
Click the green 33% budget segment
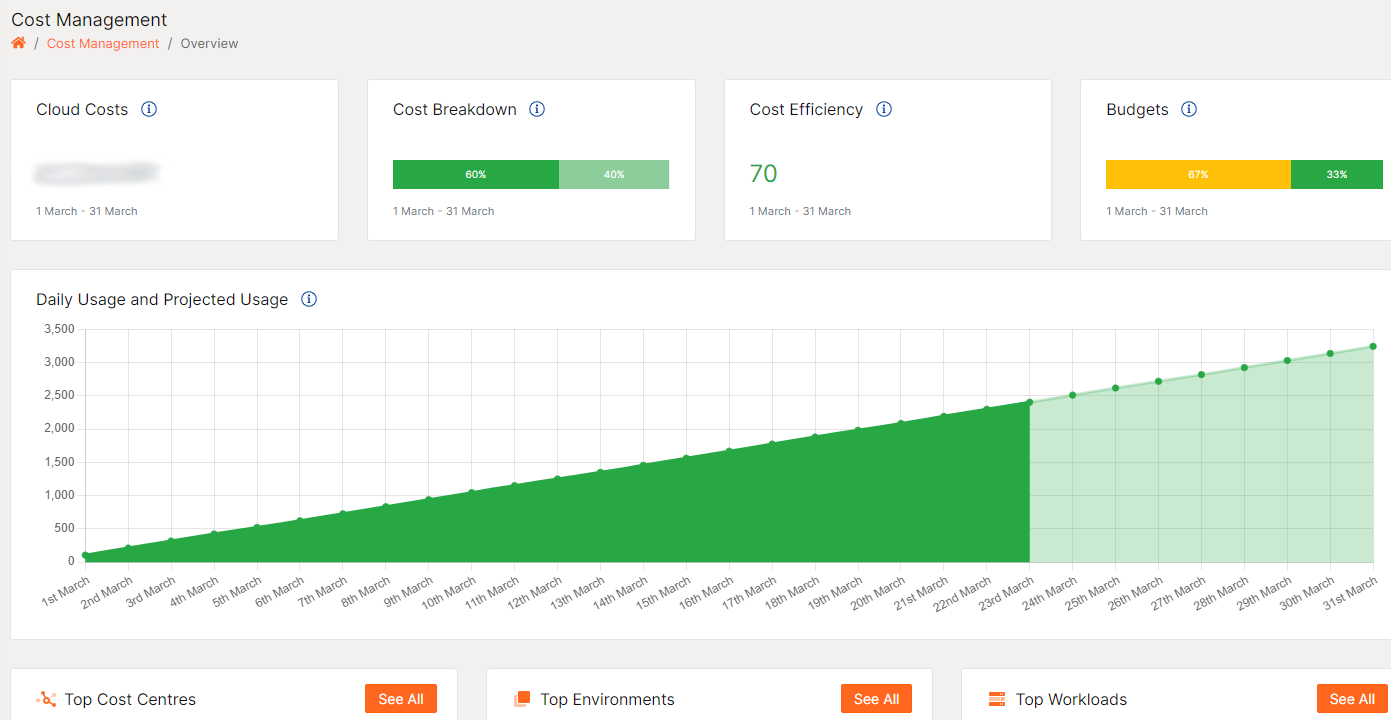coord(1337,174)
